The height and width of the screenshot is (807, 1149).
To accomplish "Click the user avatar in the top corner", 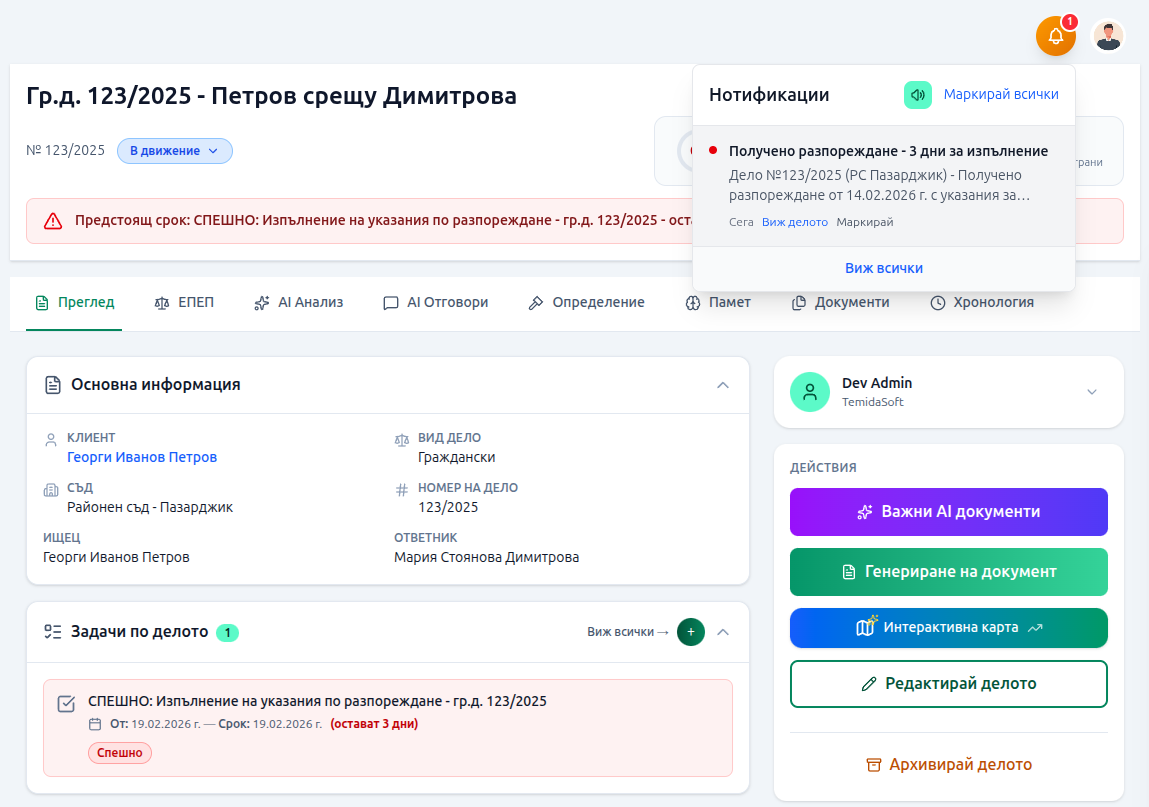I will [x=1108, y=36].
